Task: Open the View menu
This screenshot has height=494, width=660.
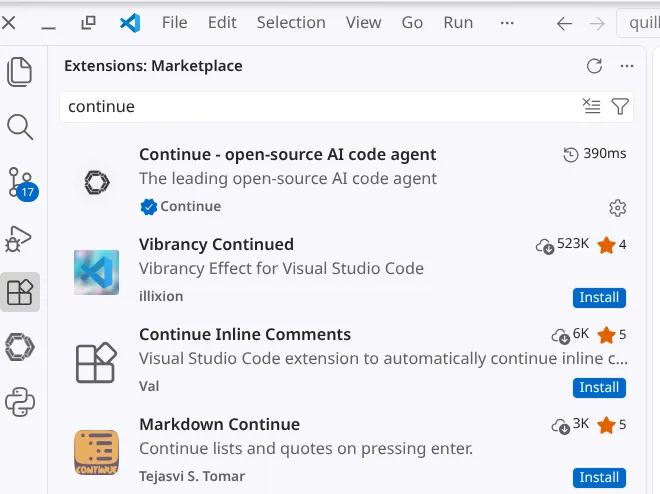Action: [x=364, y=23]
